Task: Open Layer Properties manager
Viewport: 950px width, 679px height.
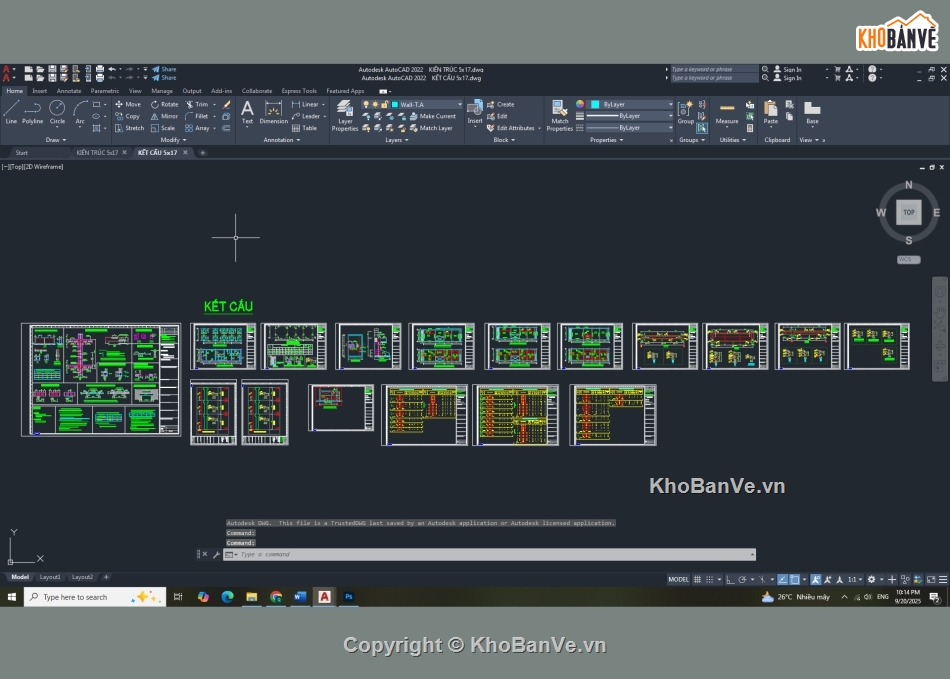Action: pos(345,114)
